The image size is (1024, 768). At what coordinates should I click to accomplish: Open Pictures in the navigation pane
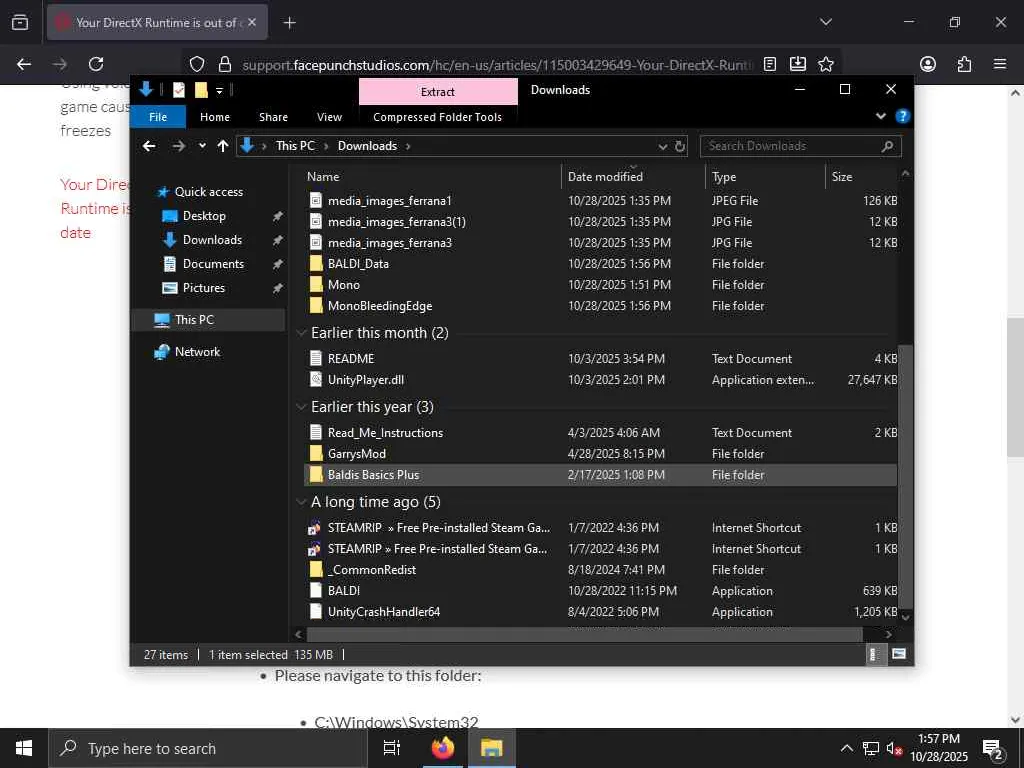(x=203, y=288)
